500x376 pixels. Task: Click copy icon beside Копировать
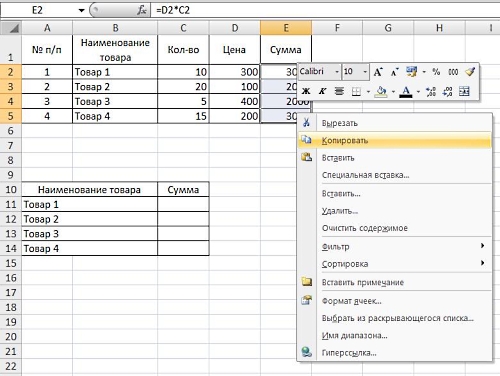coord(306,140)
